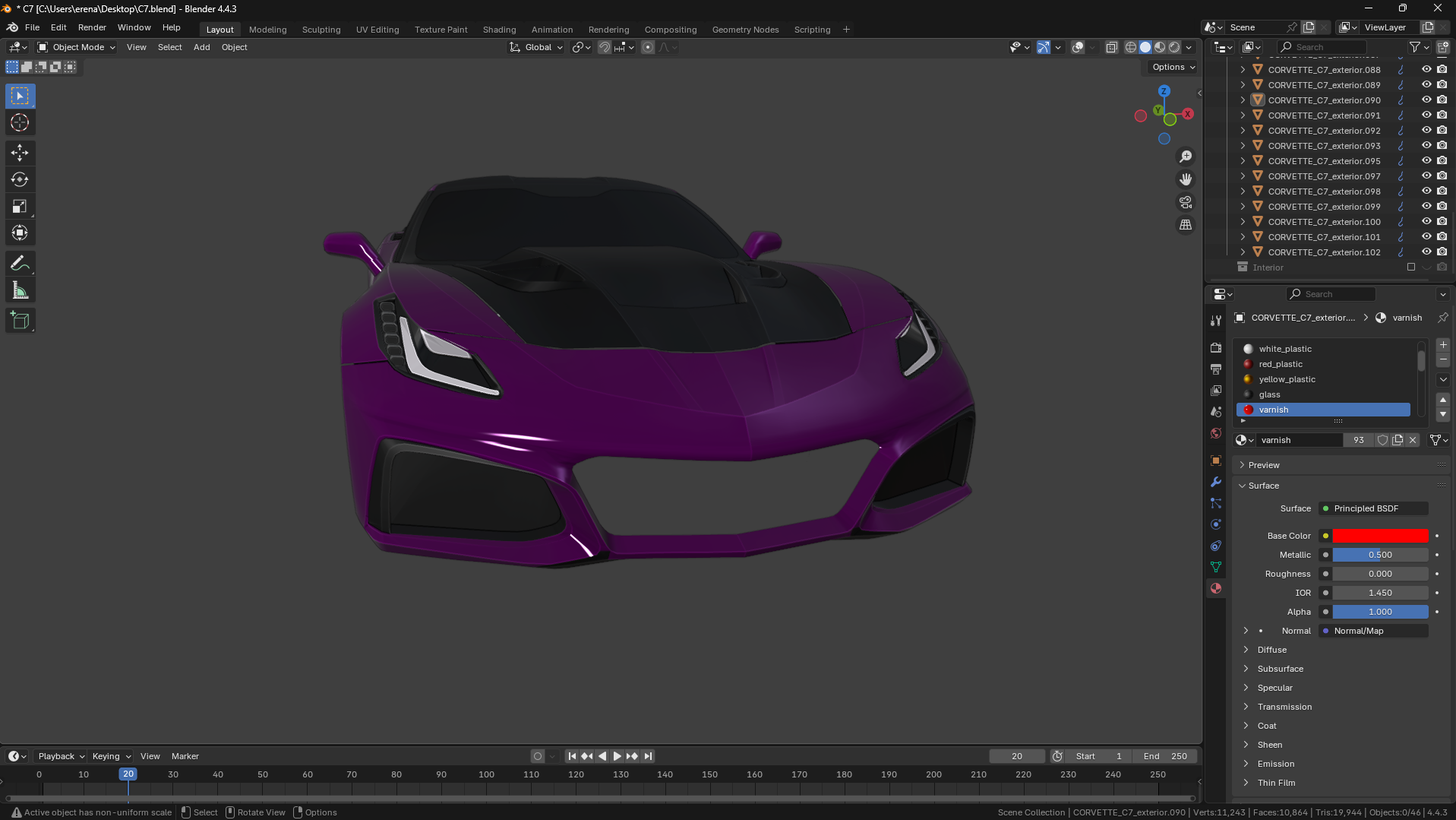Click the Add Cube tool
The height and width of the screenshot is (820, 1456).
pyautogui.click(x=20, y=321)
